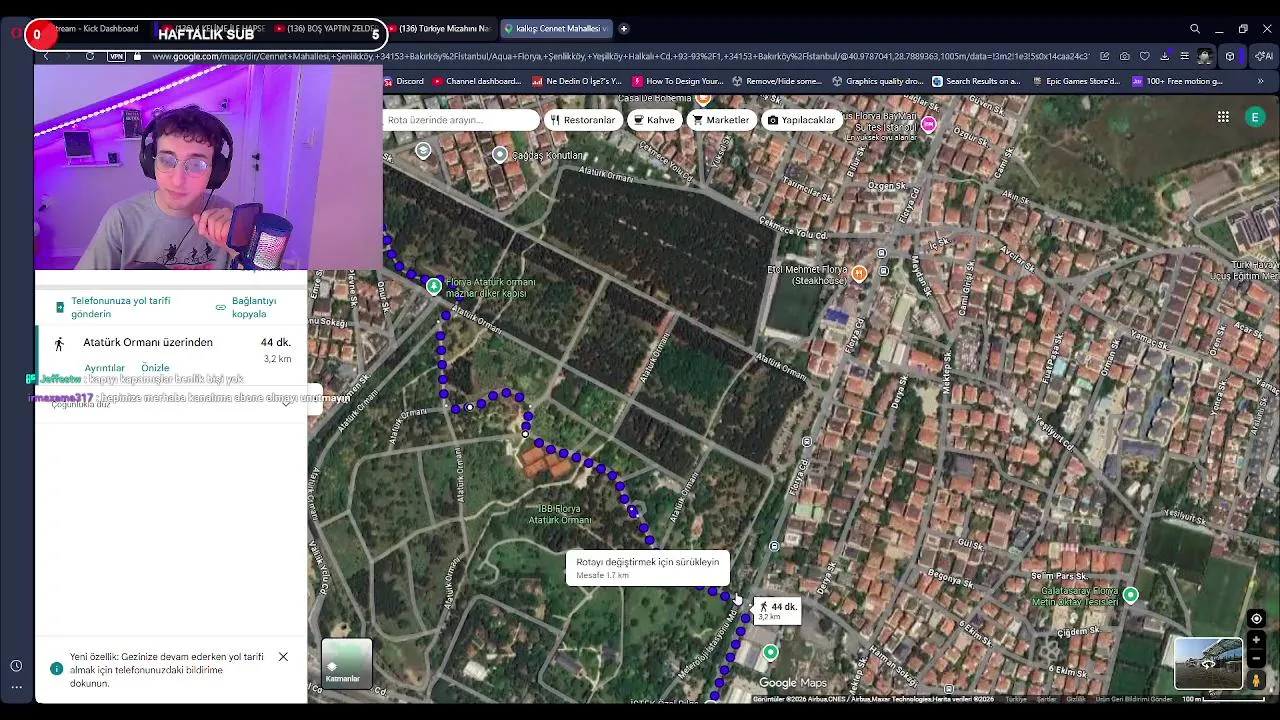1280x720 pixels.
Task: Click the info icon in the 'Yeni özellik' banner
Action: pos(56,669)
